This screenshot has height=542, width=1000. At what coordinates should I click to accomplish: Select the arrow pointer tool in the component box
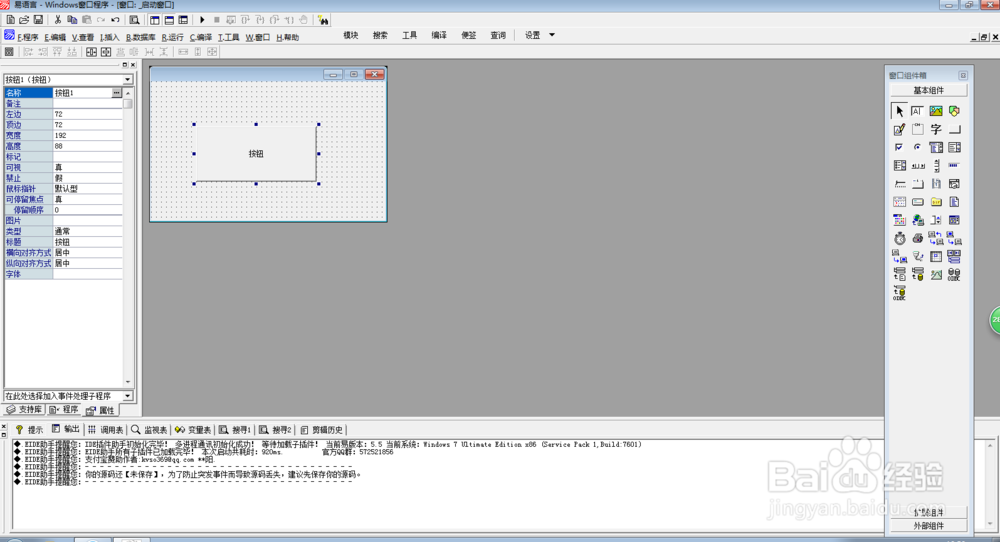coord(899,111)
